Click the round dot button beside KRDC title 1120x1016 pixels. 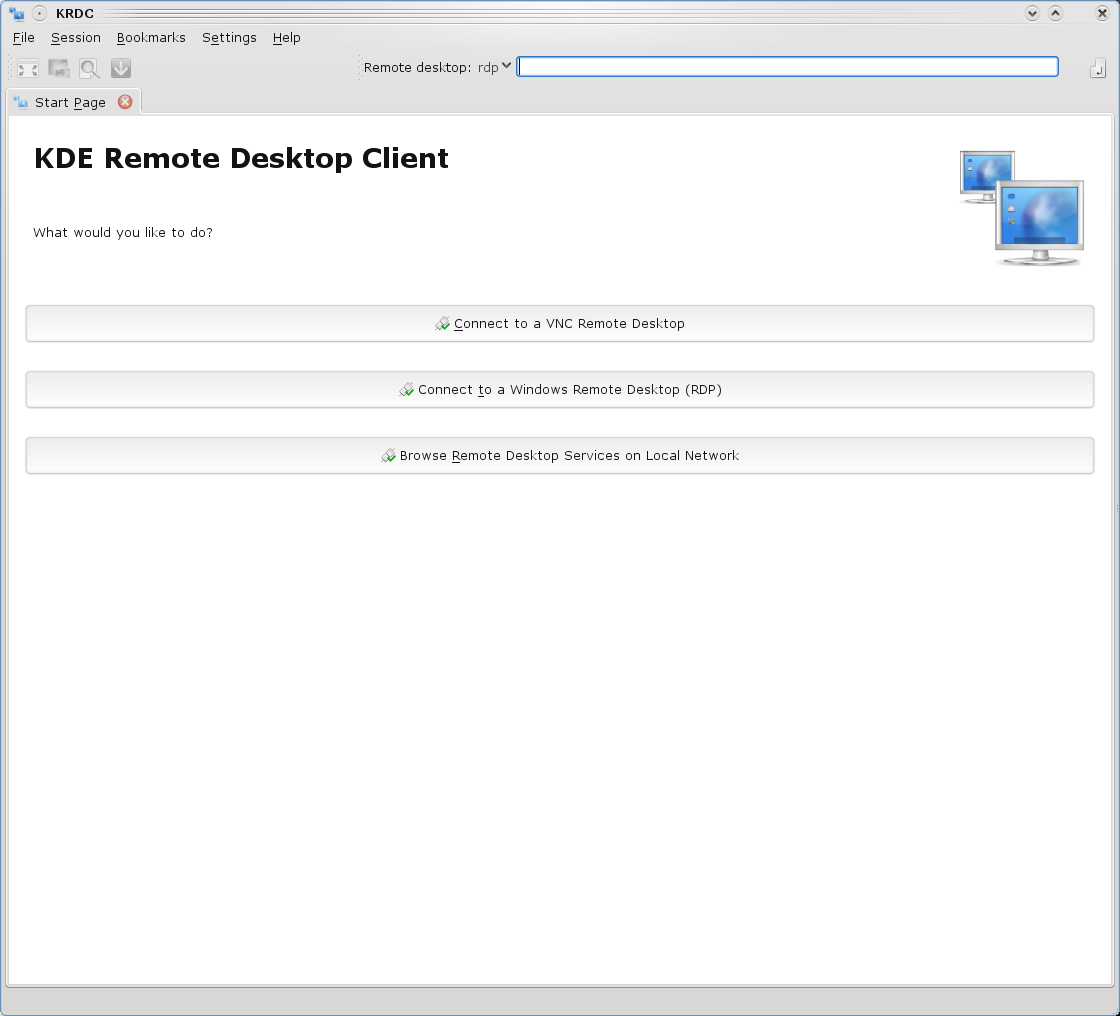(39, 13)
